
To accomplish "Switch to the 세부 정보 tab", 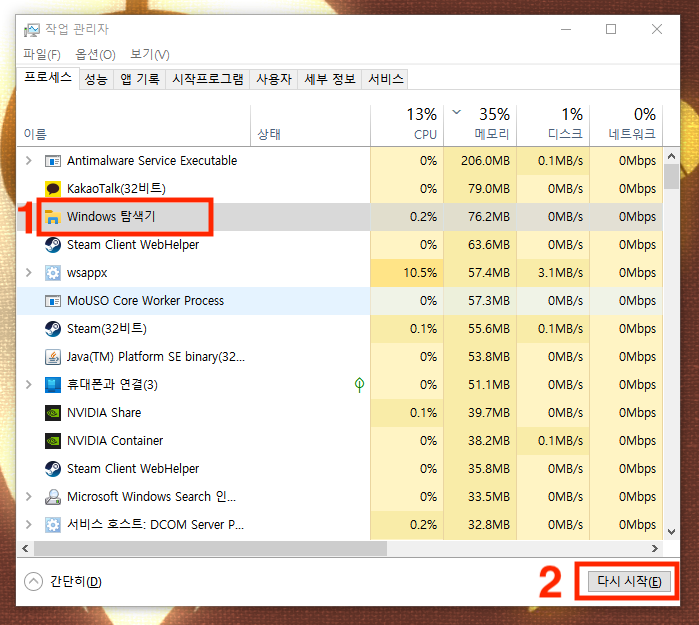I will click(x=330, y=79).
